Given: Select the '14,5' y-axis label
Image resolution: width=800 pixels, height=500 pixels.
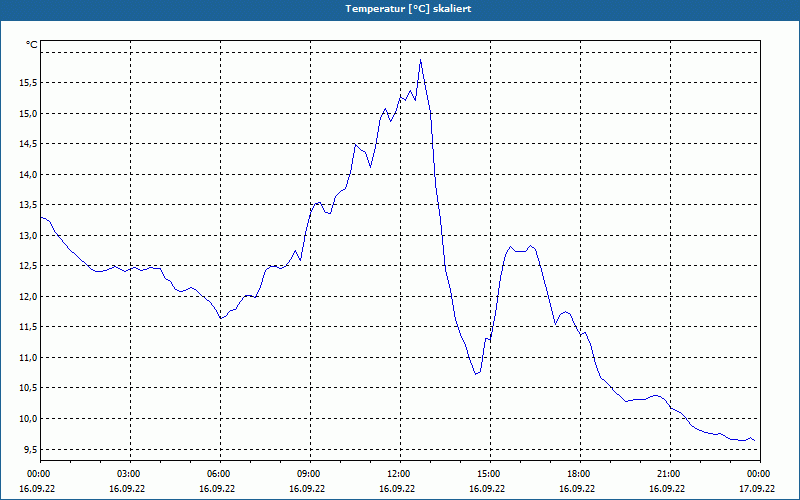Looking at the screenshot, I should [28, 144].
